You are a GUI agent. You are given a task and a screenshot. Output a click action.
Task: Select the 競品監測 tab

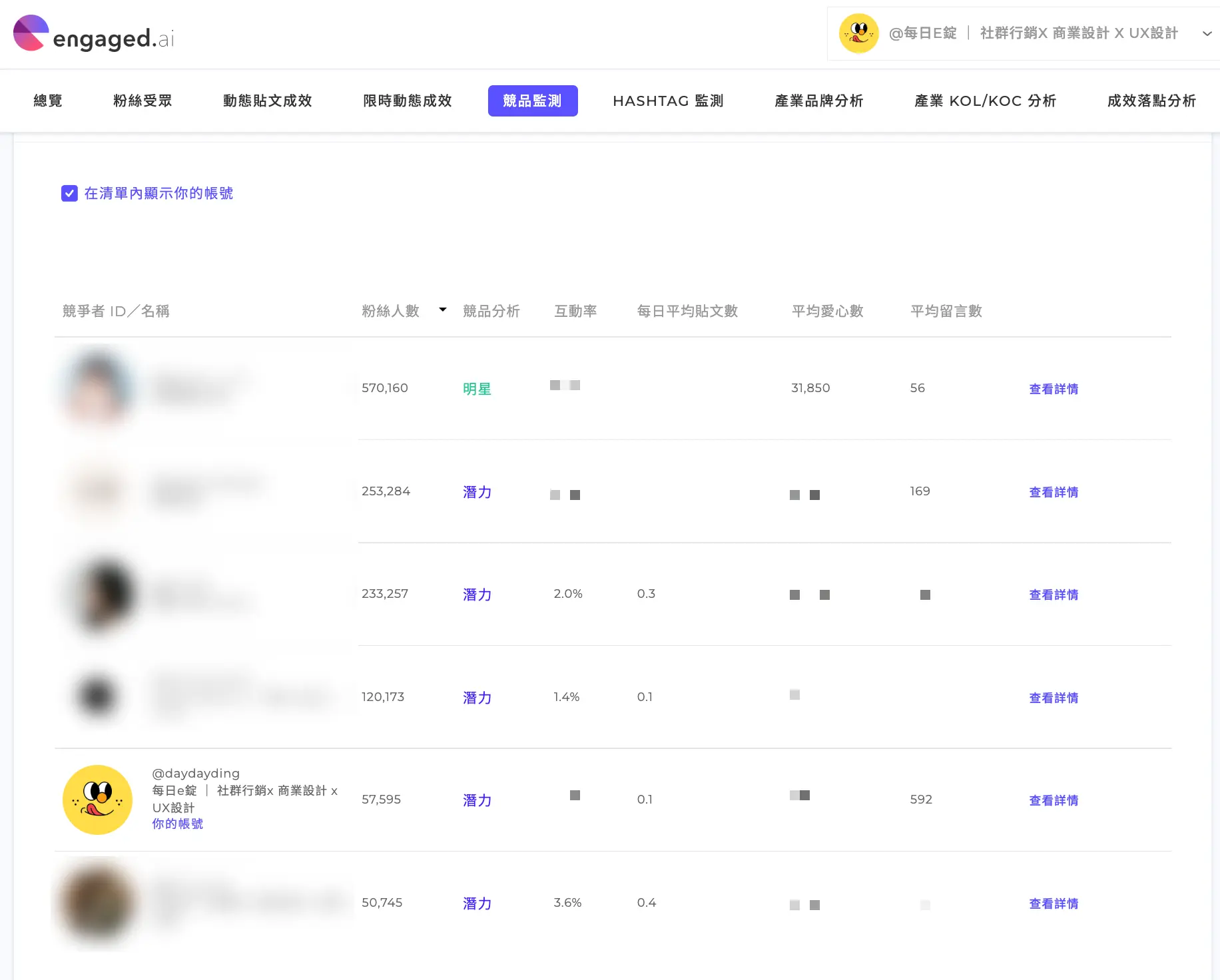[533, 101]
